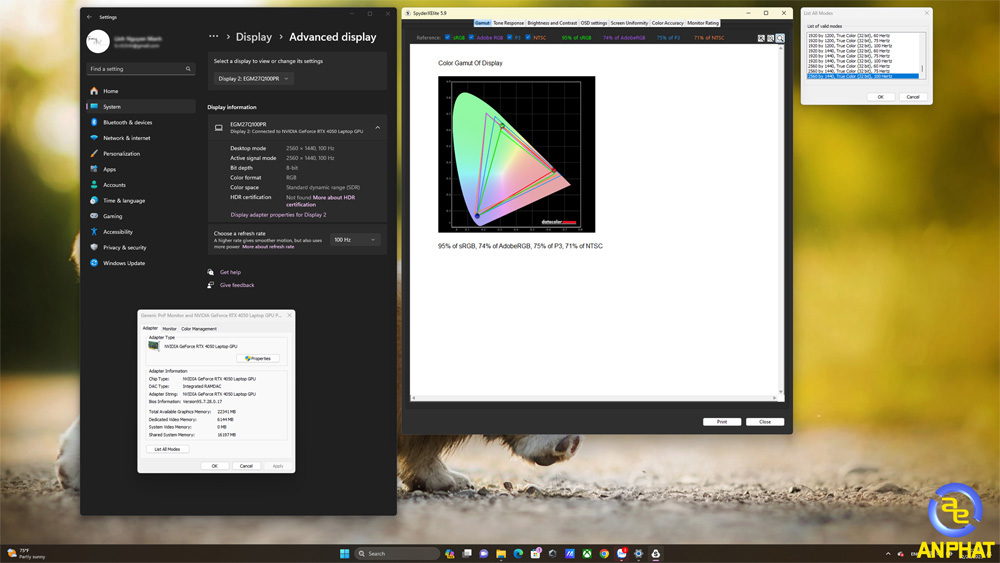The height and width of the screenshot is (563, 1000).
Task: Click Task View icon on the taskbar
Action: [467, 553]
